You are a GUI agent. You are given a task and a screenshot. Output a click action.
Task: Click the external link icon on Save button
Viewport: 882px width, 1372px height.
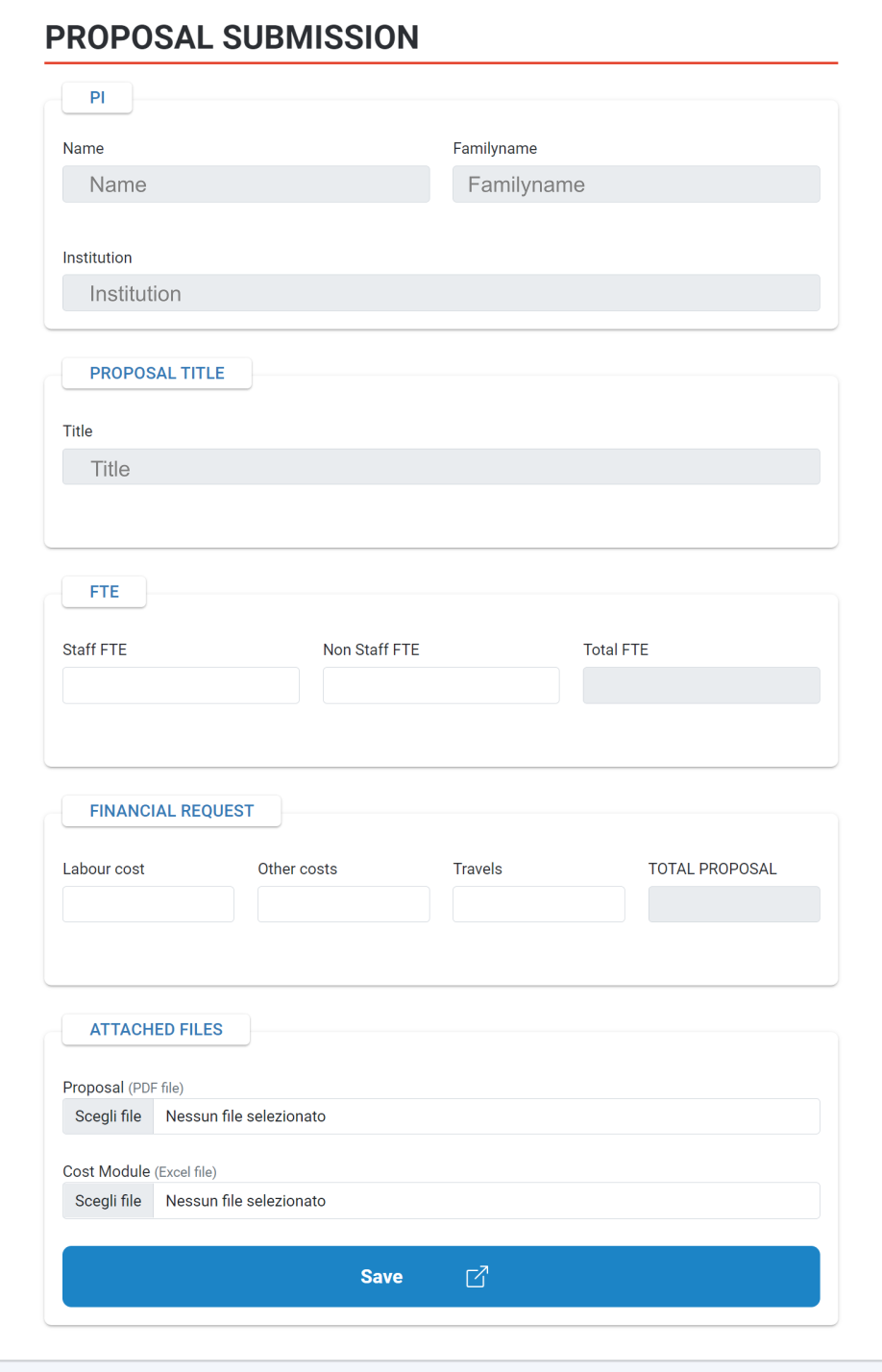coord(478,1276)
